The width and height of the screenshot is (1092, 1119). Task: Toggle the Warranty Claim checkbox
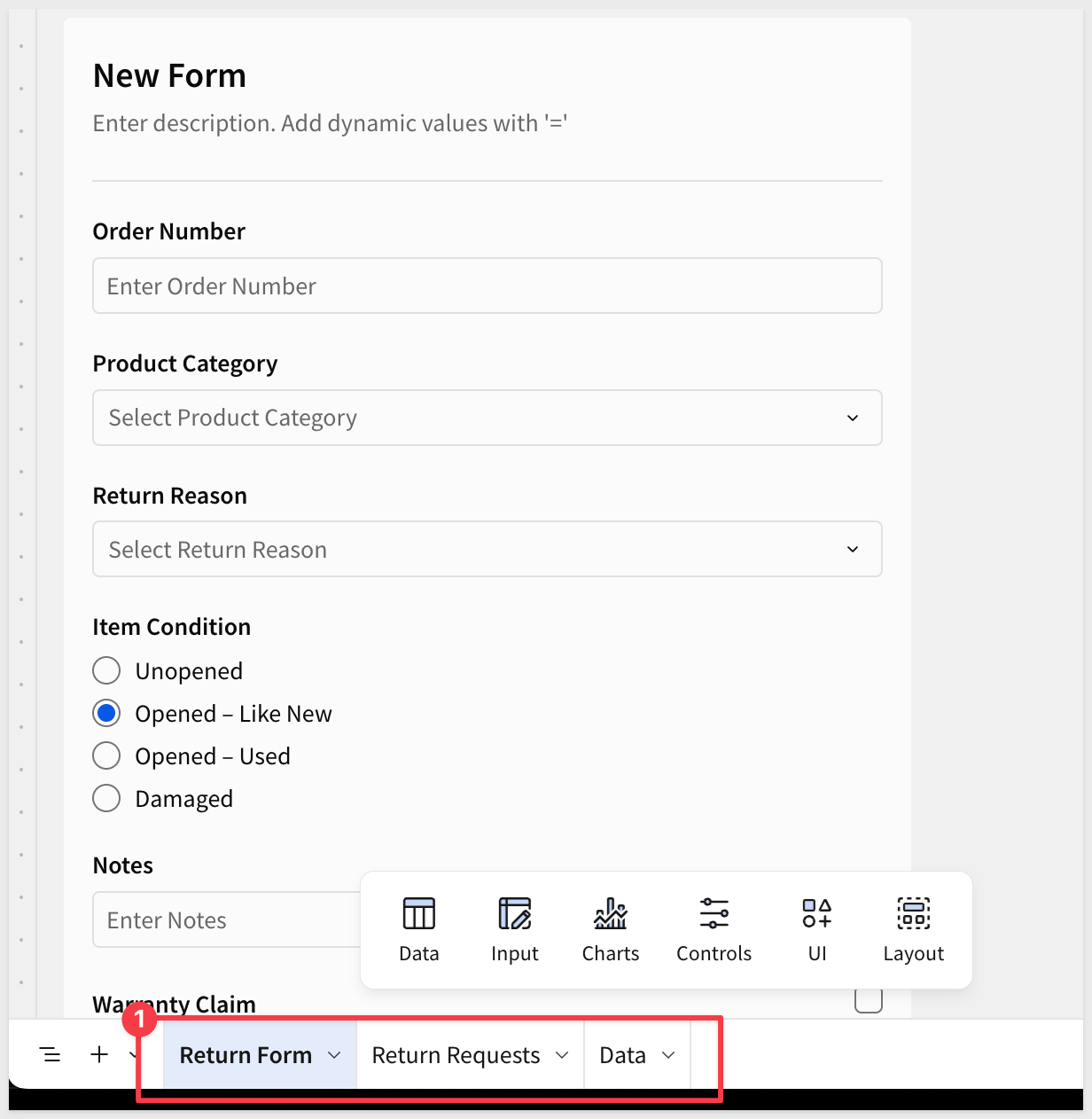868,999
